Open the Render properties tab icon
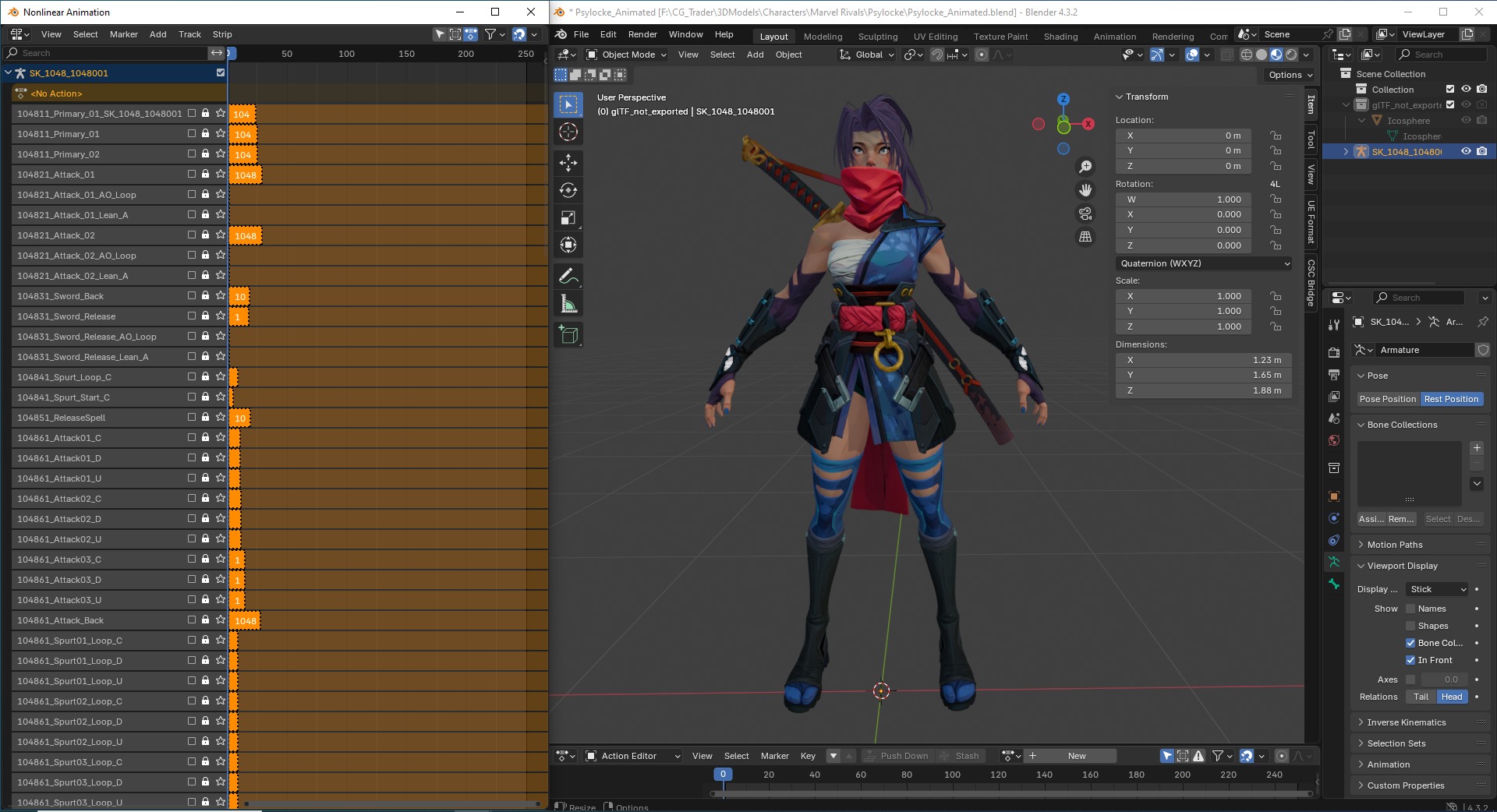 [1334, 352]
